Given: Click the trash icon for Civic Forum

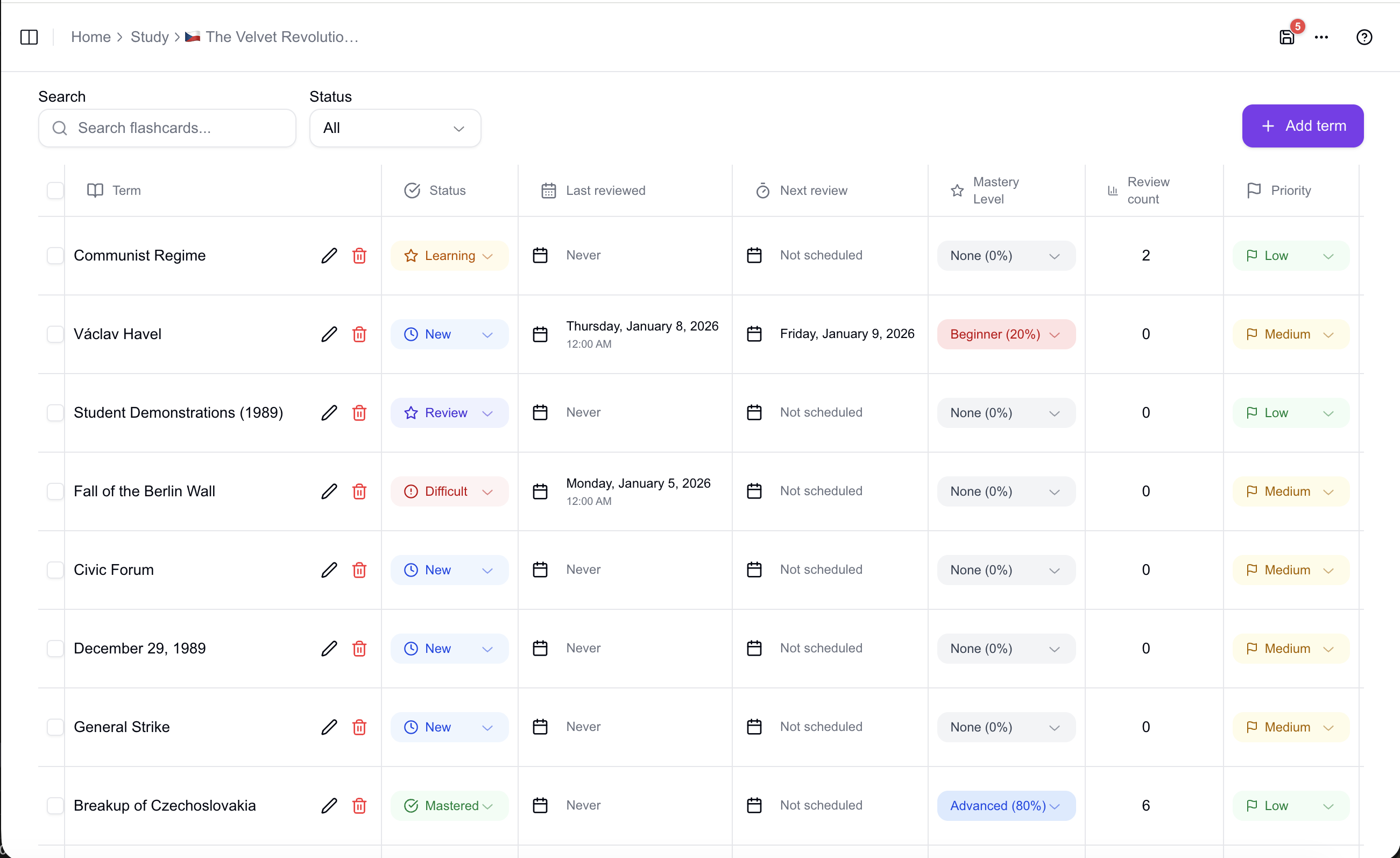Looking at the screenshot, I should click(359, 569).
